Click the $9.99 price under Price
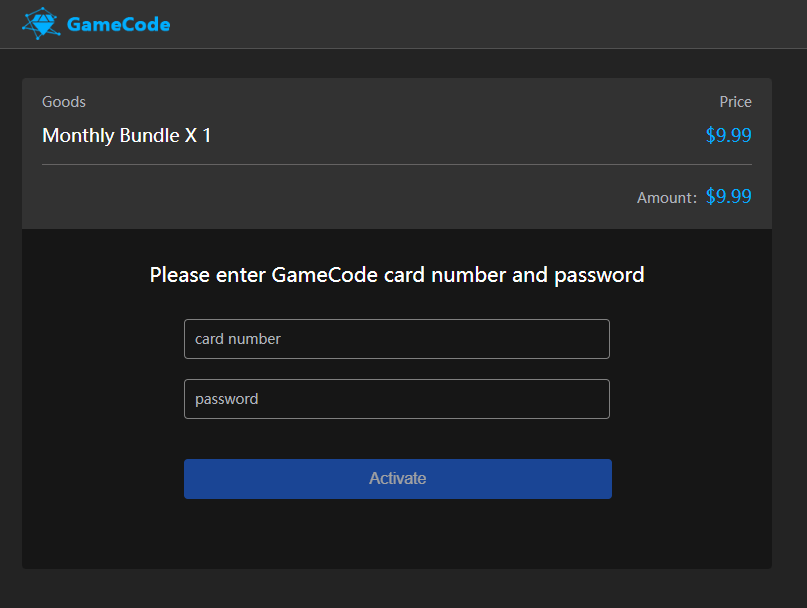This screenshot has width=807, height=608. (728, 135)
